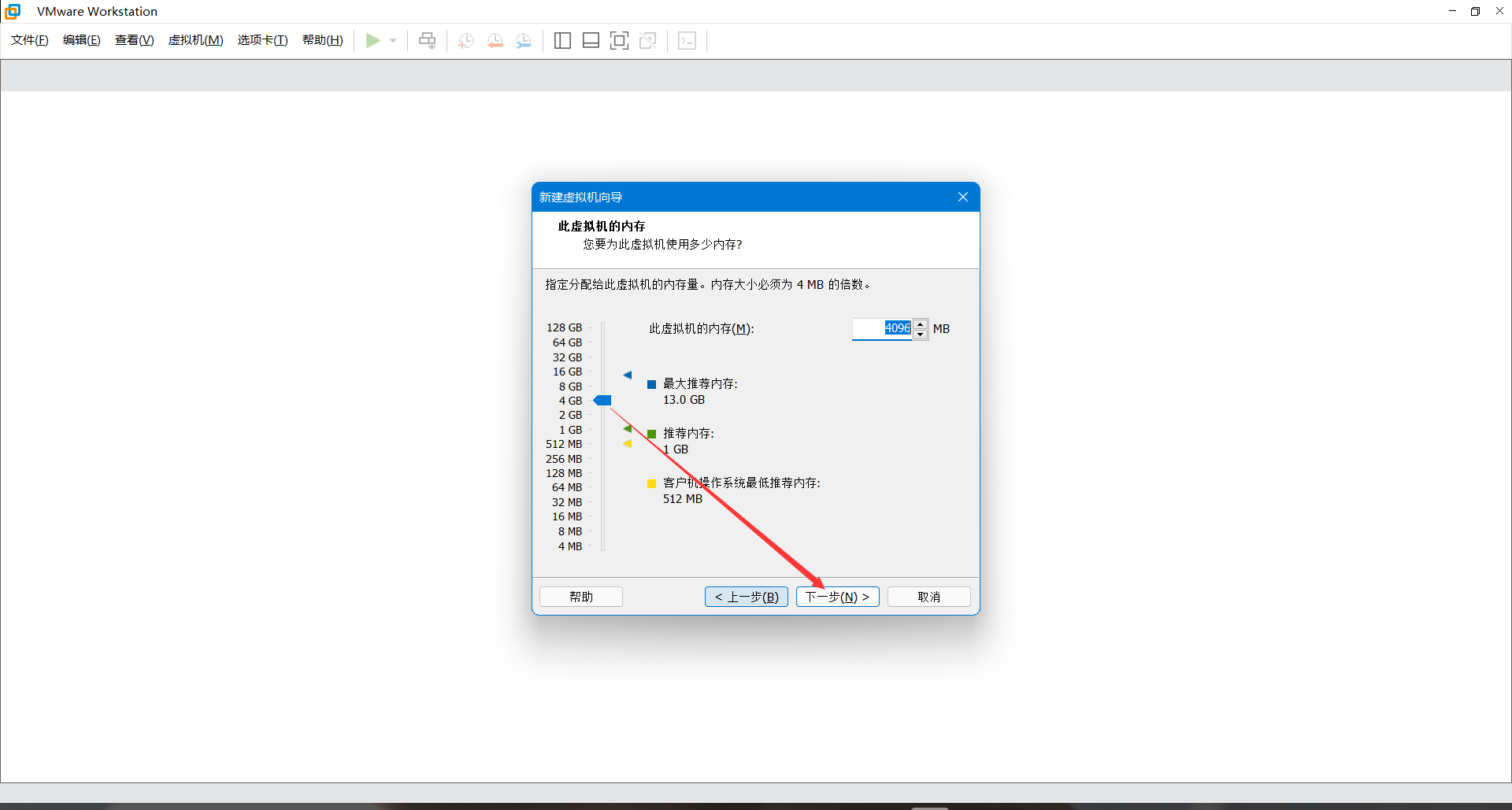Click the 256 MB scale label
Viewport: 1512px width, 810px height.
564,459
